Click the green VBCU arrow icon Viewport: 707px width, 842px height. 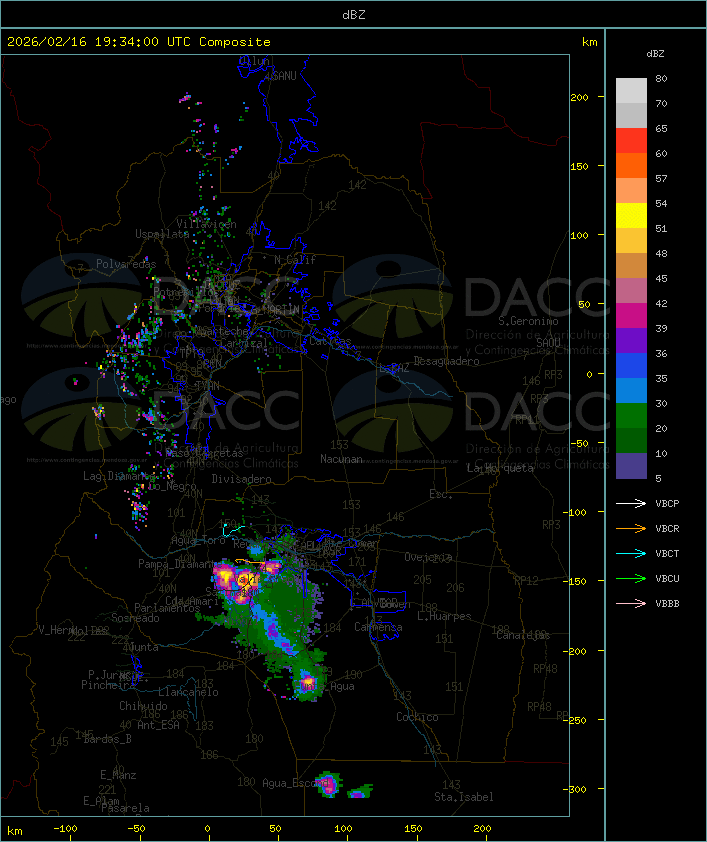point(631,578)
